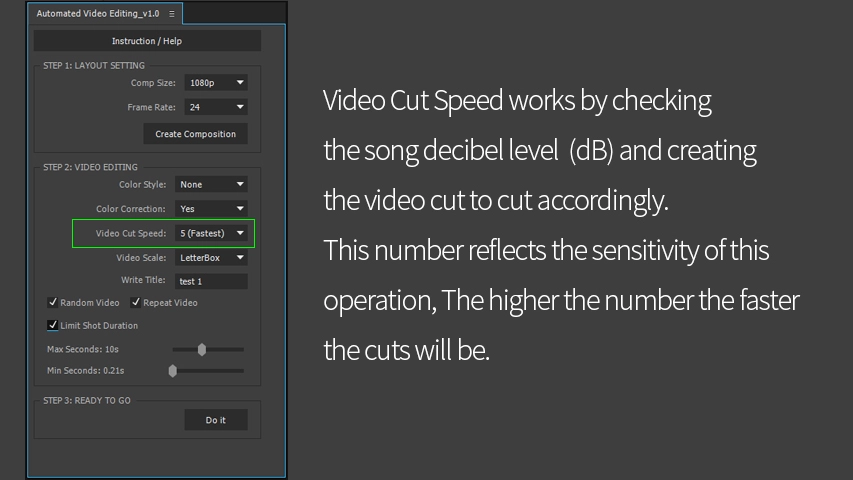Click the Max Seconds: 10s label

pyautogui.click(x=83, y=349)
